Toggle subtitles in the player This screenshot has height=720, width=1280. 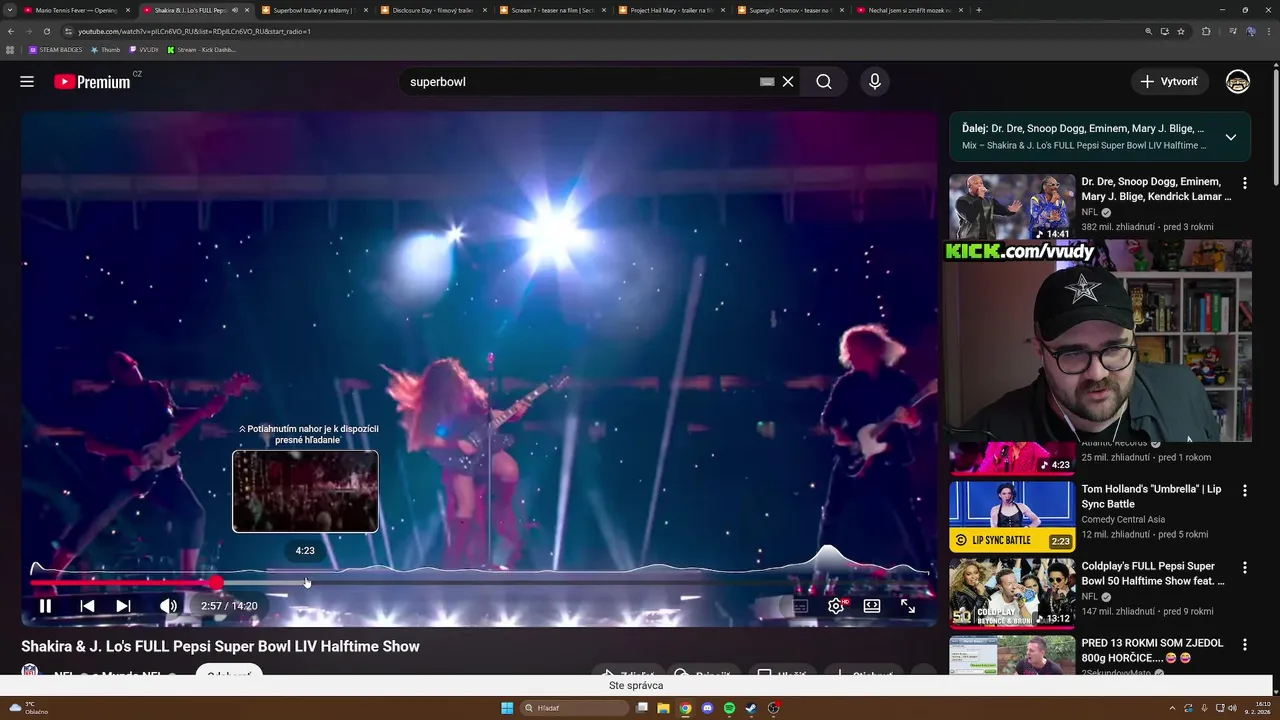(x=800, y=606)
